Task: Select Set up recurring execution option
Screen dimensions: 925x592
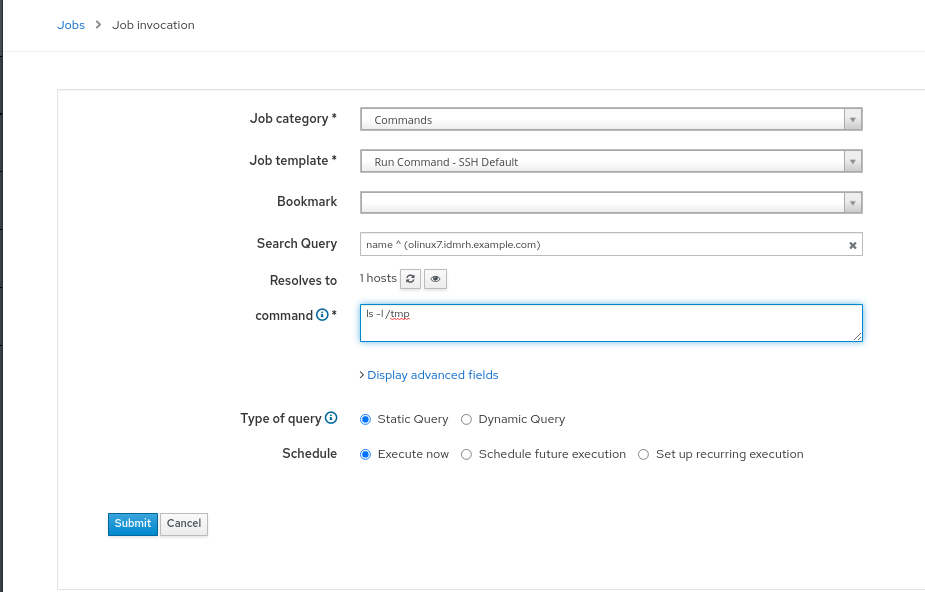Action: coord(644,454)
